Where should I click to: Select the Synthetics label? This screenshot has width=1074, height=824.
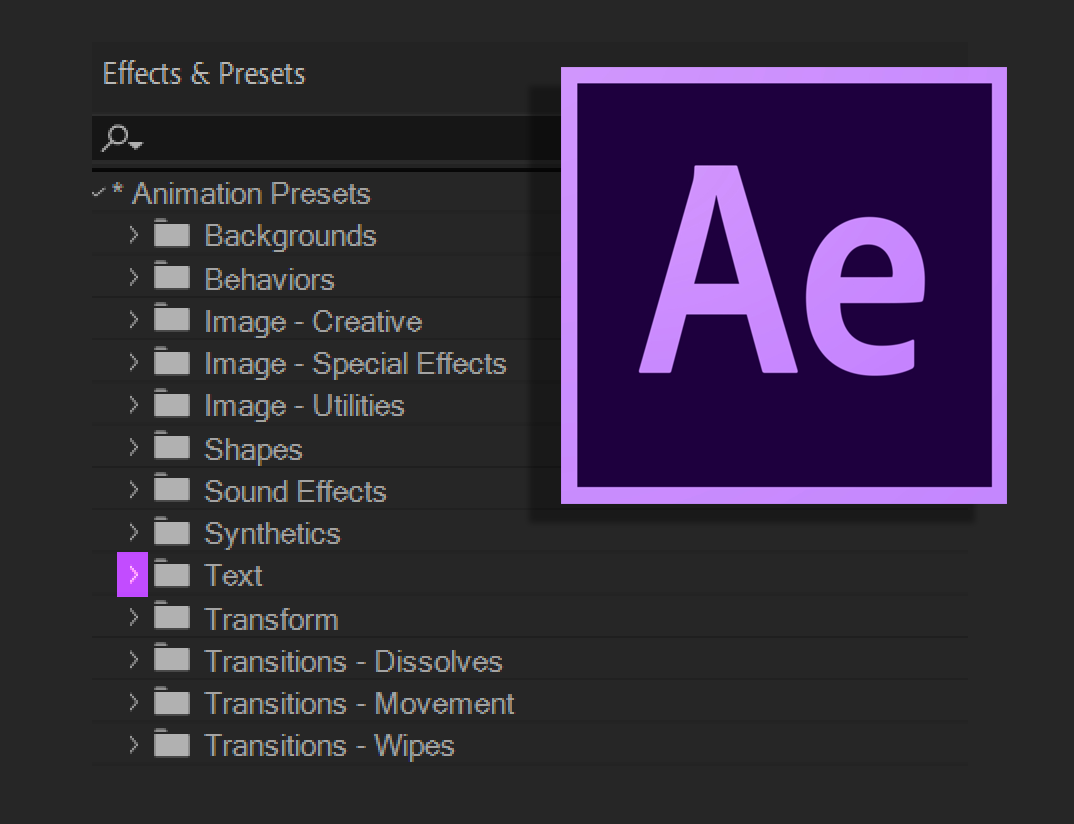pyautogui.click(x=272, y=534)
